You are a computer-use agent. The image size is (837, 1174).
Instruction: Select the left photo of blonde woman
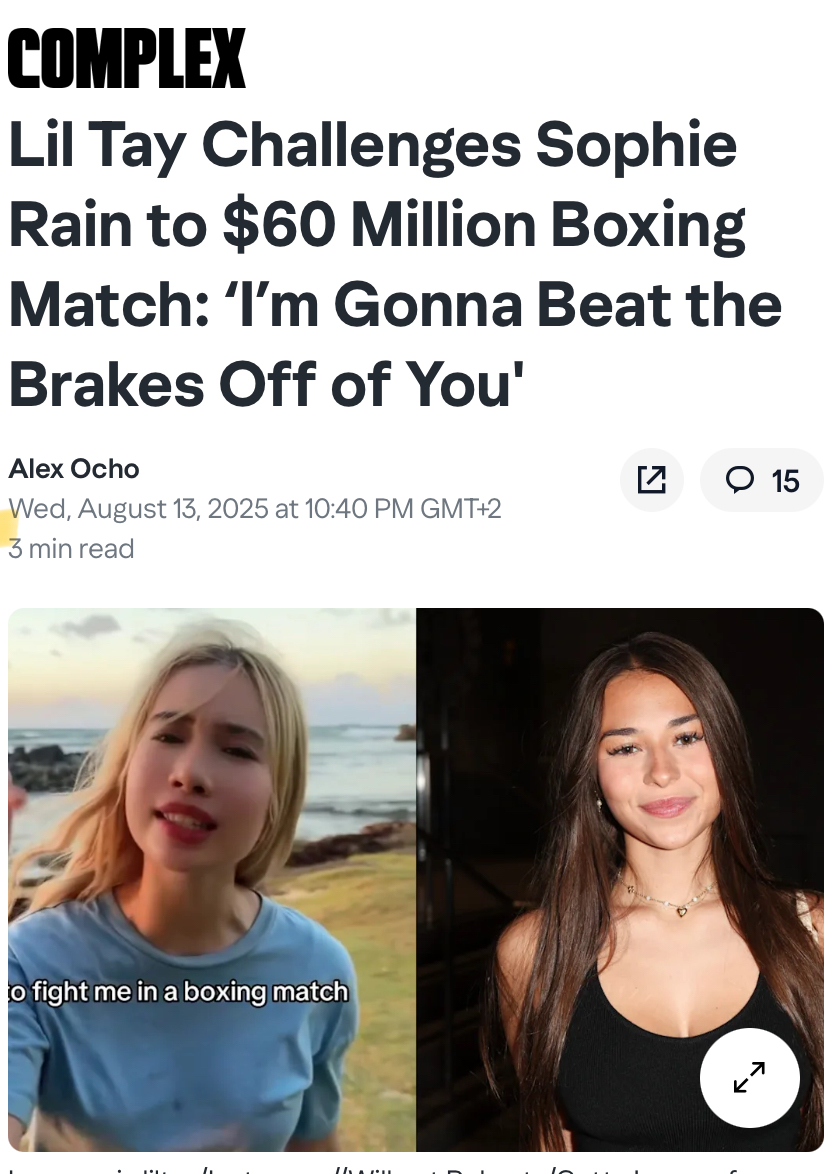tap(212, 880)
